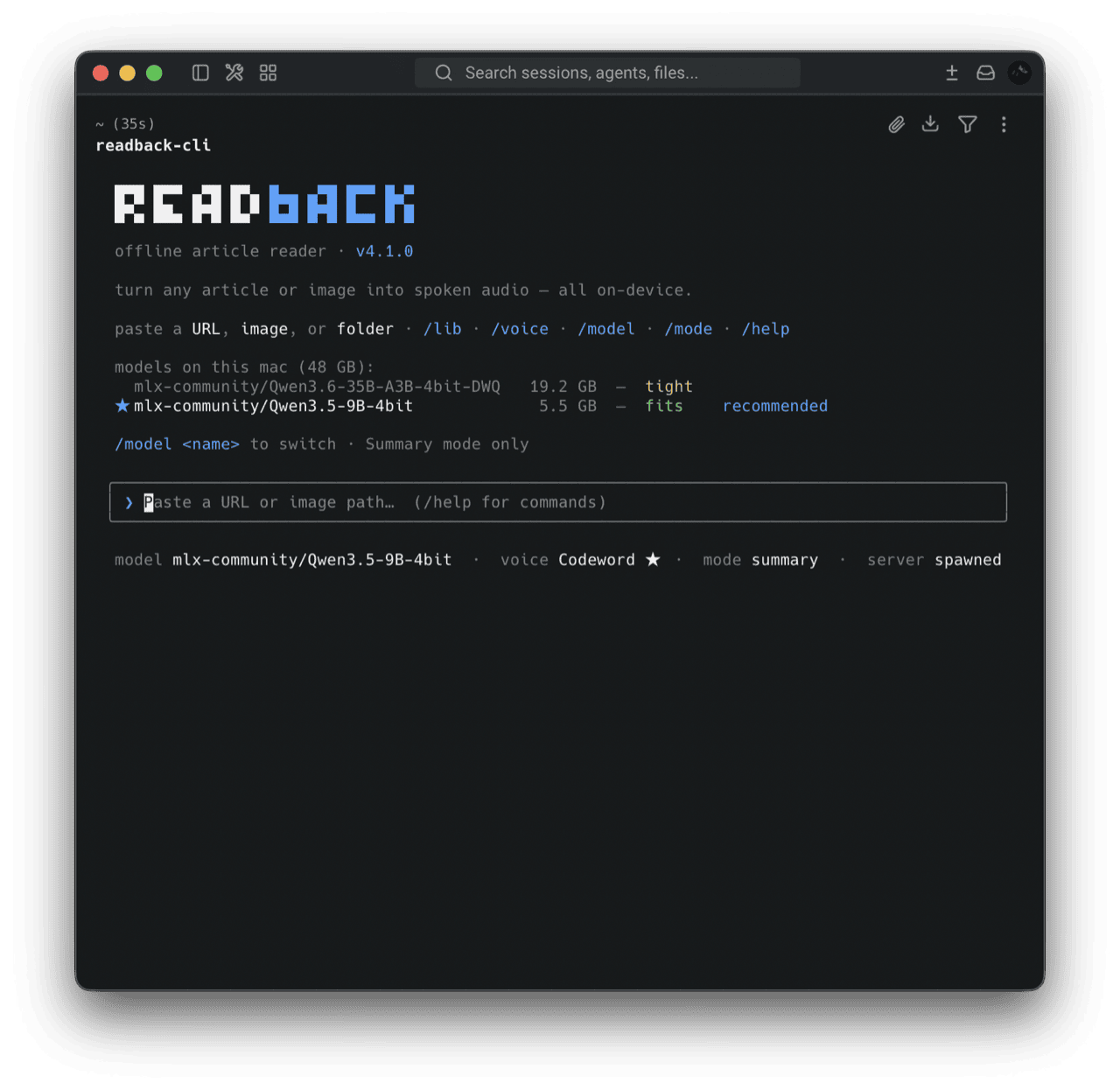
Task: Minimize window with the yellow button
Action: [x=128, y=73]
